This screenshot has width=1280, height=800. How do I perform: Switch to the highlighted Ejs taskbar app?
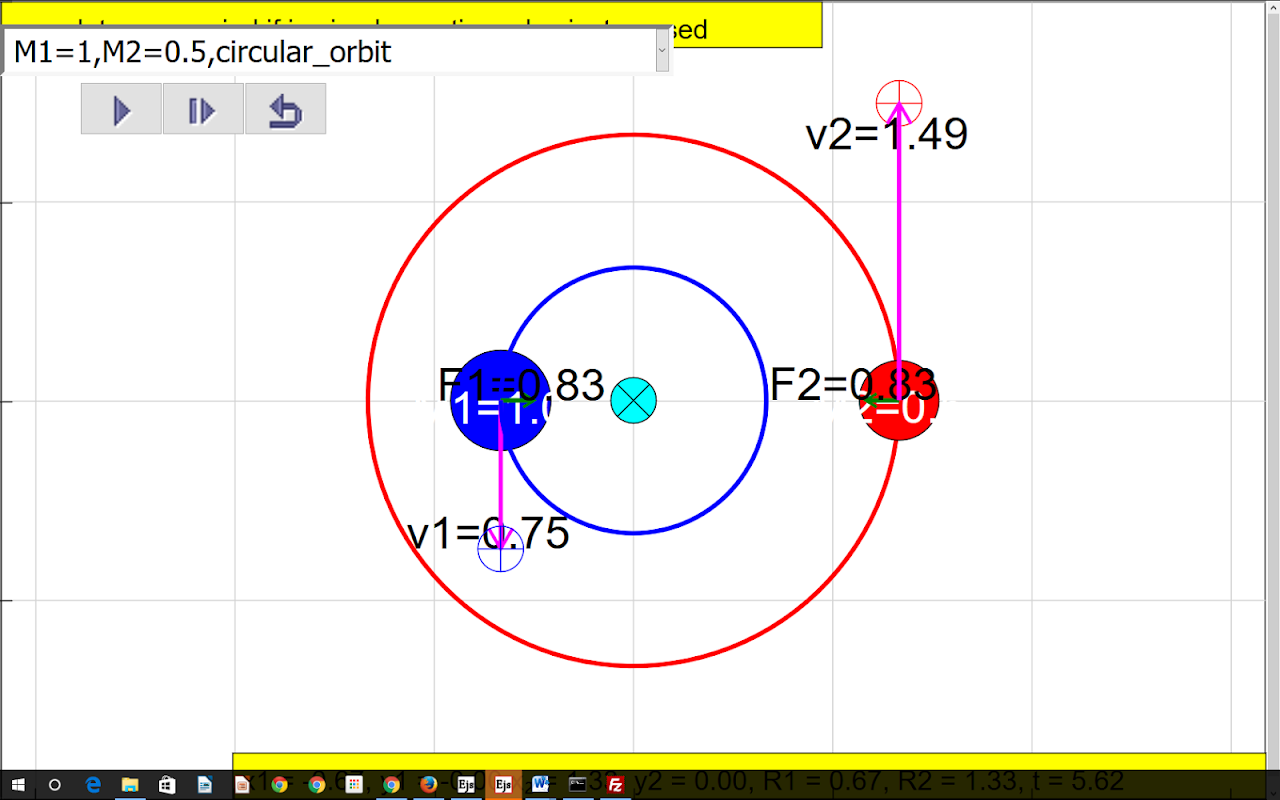coord(503,785)
